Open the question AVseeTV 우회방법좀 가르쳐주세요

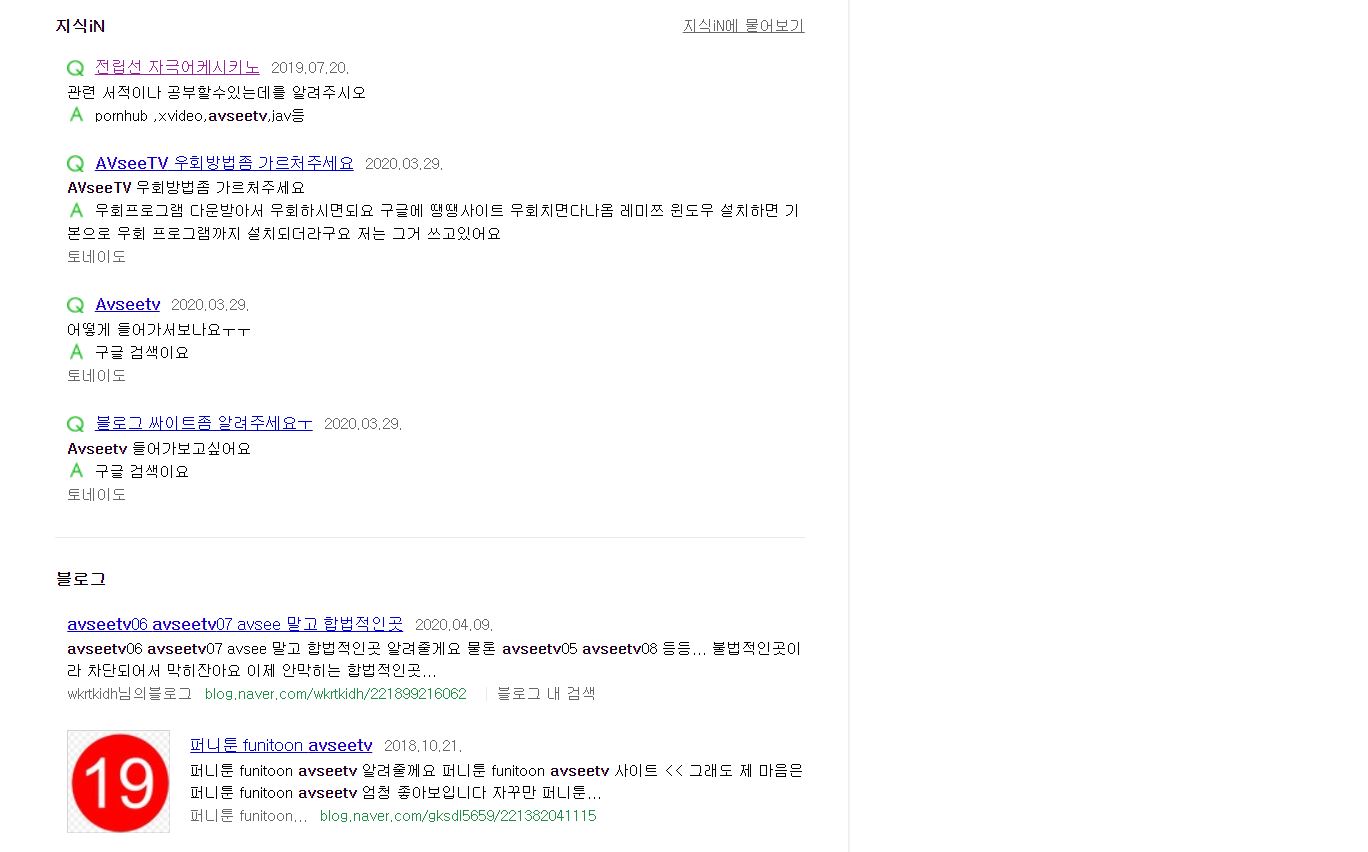[224, 163]
